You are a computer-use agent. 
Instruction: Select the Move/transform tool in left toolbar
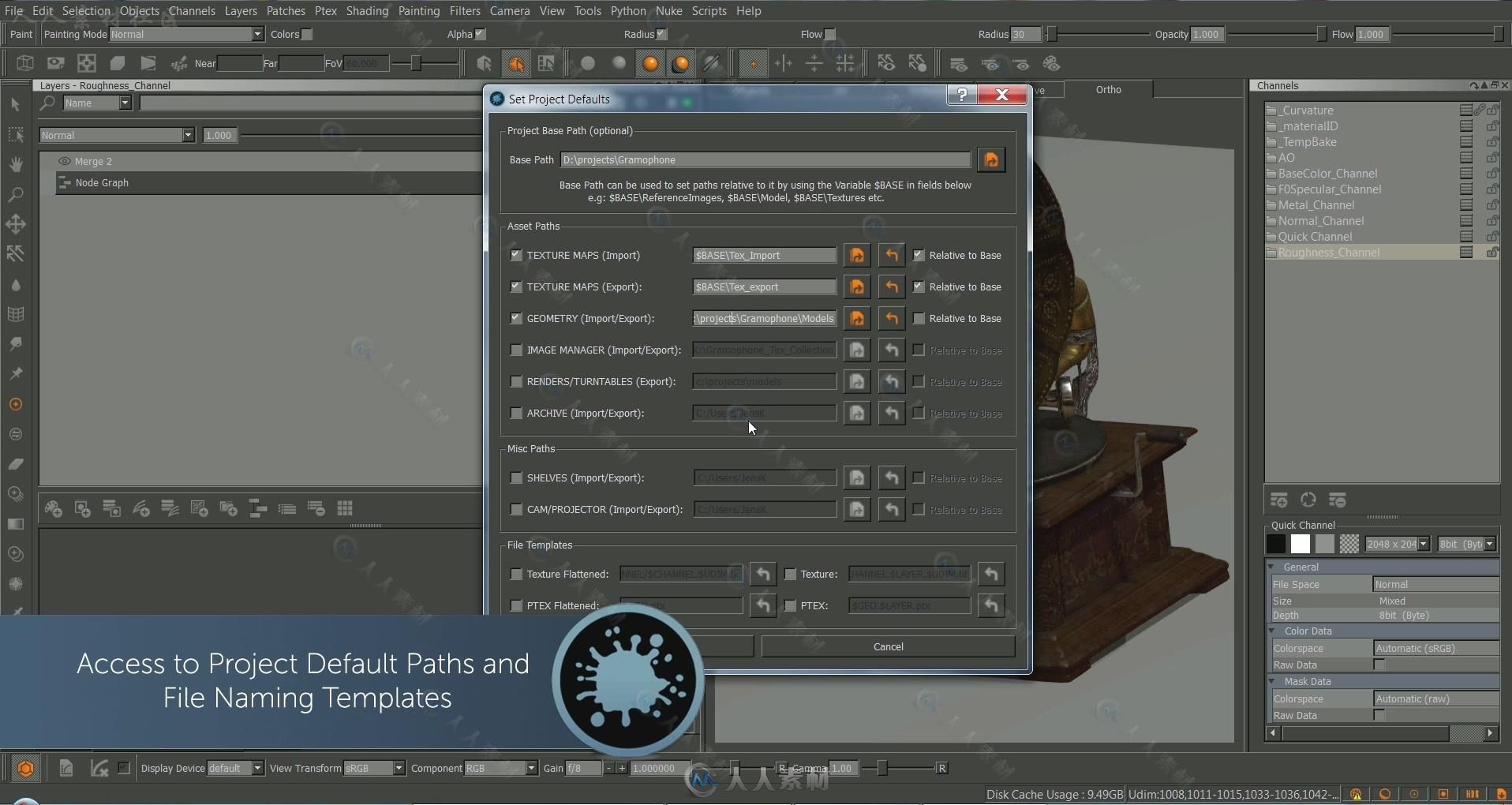(x=15, y=224)
